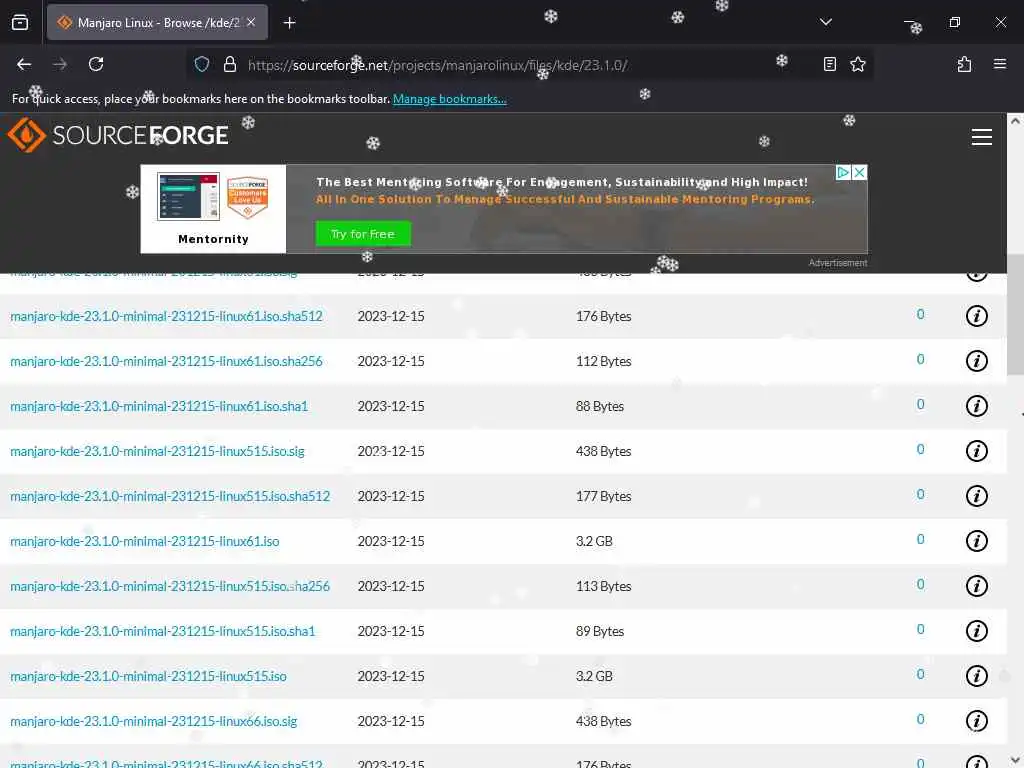This screenshot has height=768, width=1024.
Task: Reload the current page
Action: coord(96,64)
